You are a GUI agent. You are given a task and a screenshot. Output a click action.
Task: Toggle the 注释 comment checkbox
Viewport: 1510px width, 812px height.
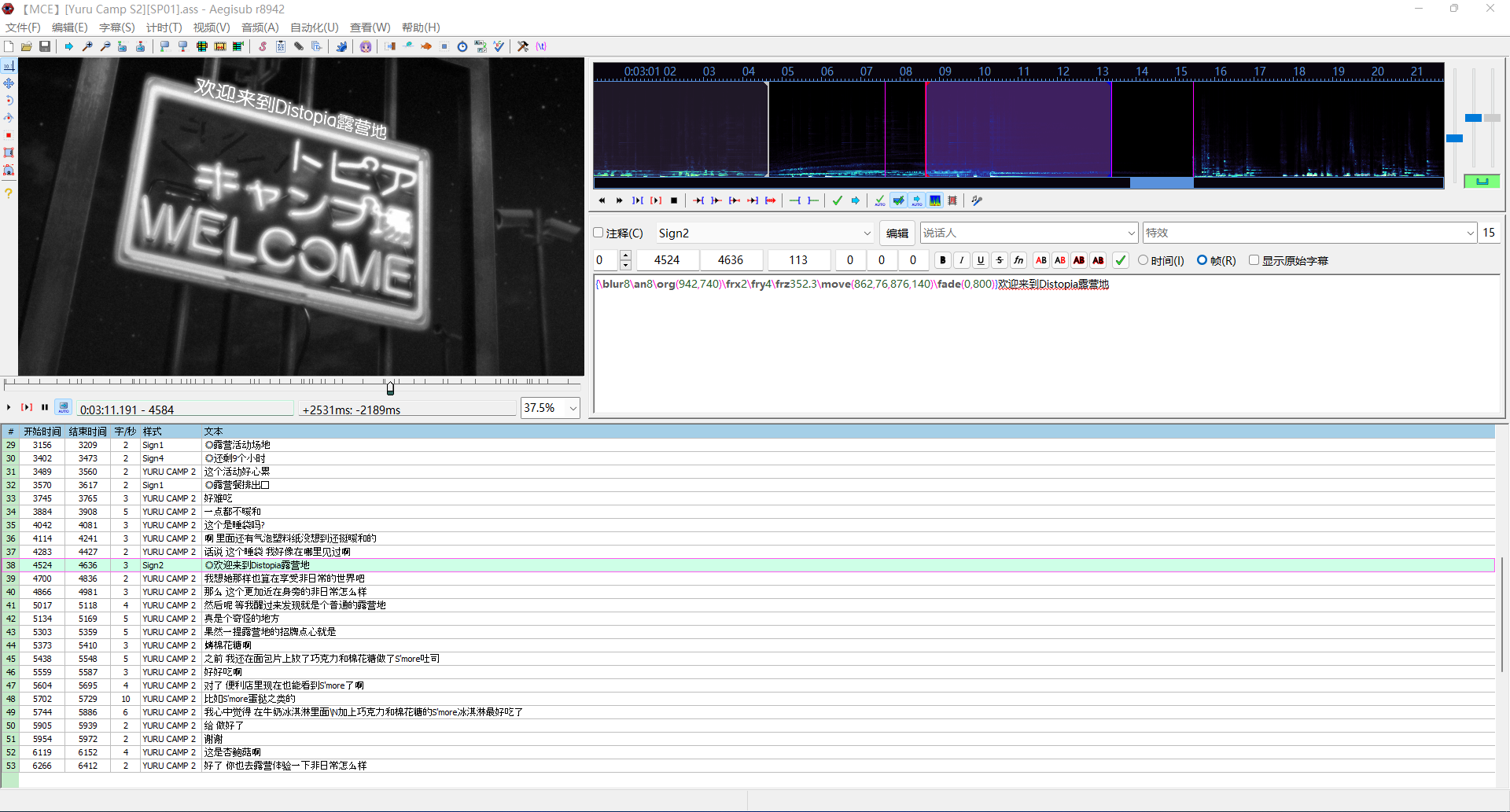598,233
